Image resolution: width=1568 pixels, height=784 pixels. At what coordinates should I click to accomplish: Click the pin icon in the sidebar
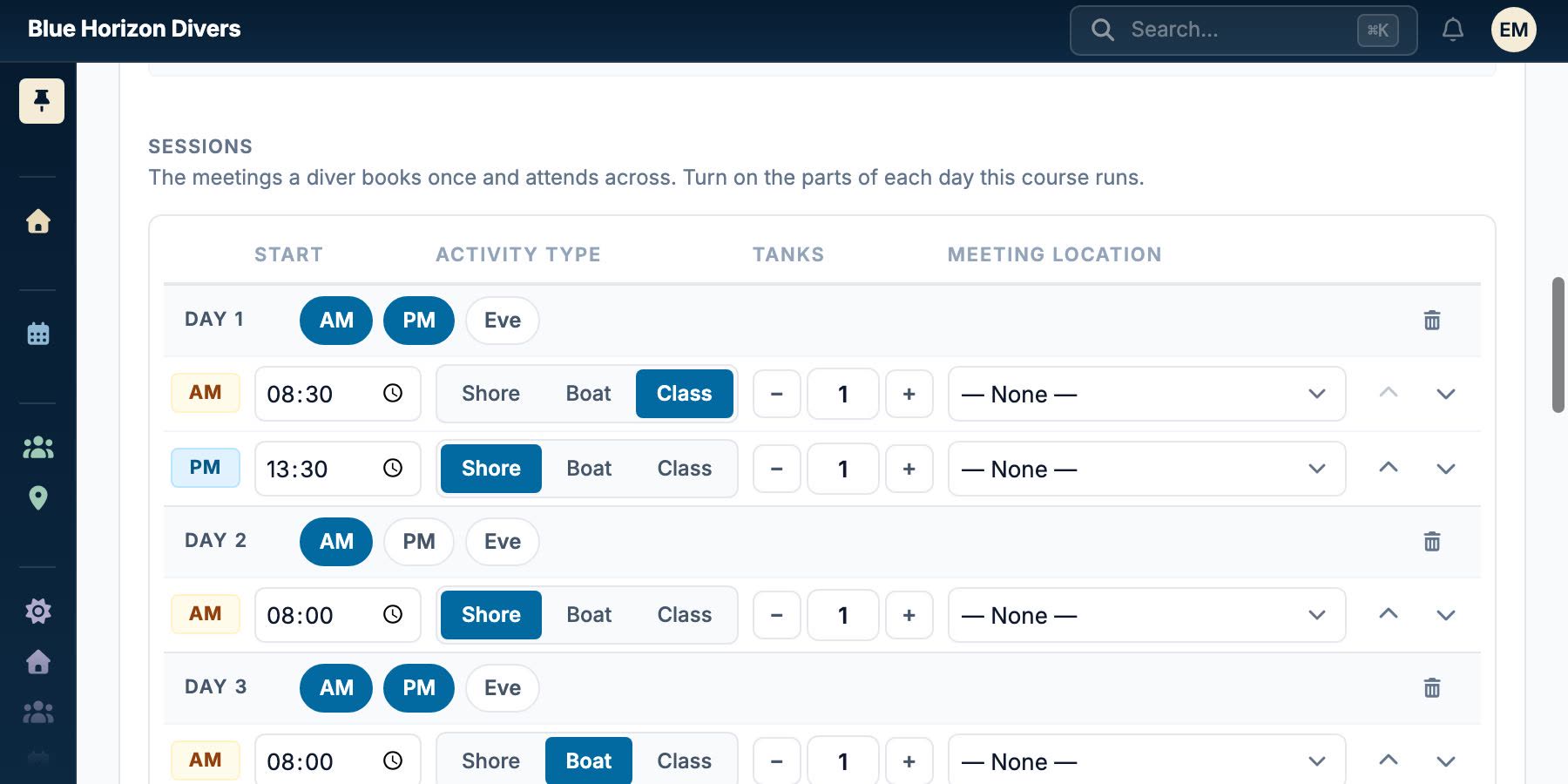(x=42, y=101)
